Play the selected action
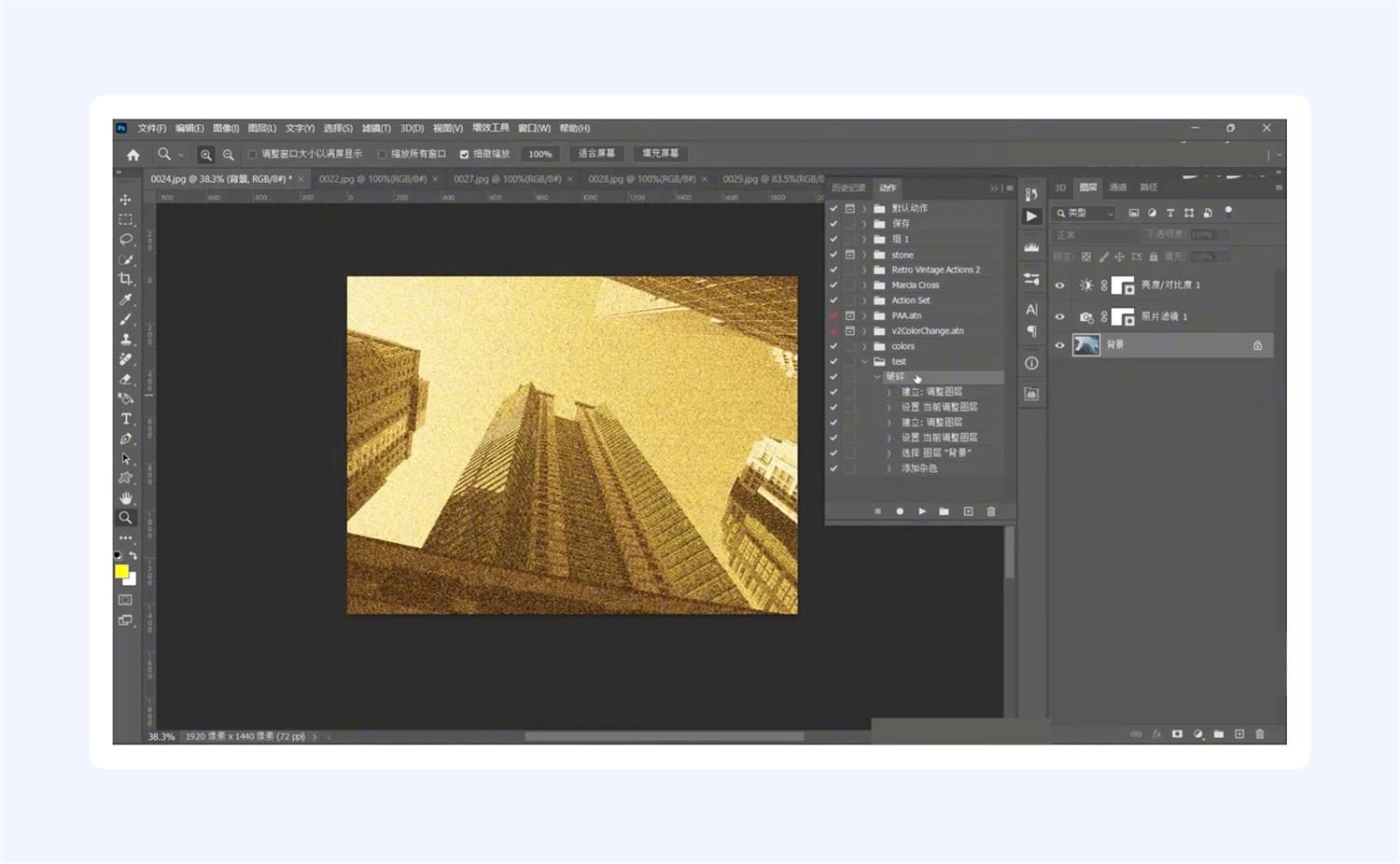1400x864 pixels. pyautogui.click(x=922, y=511)
